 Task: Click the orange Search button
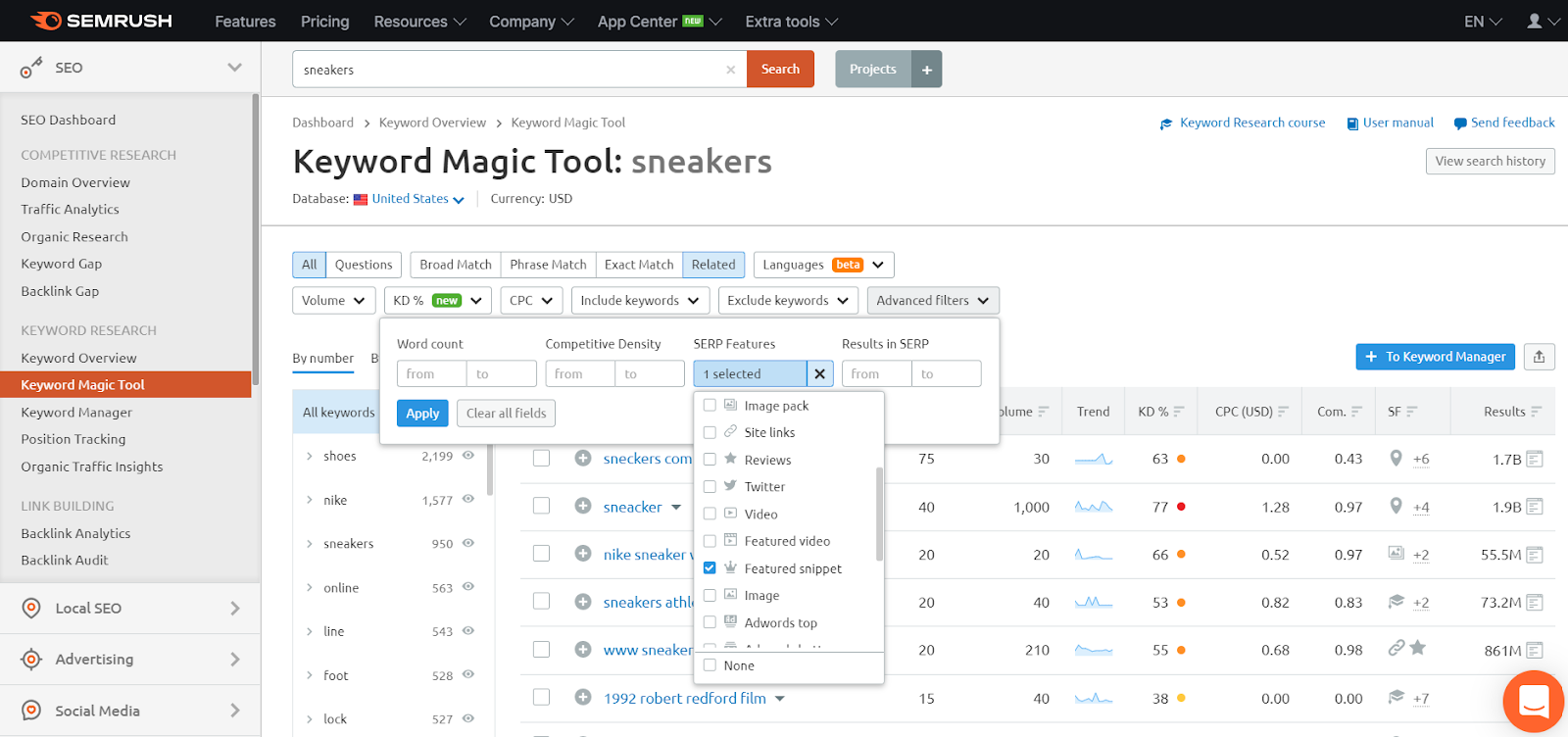[780, 70]
